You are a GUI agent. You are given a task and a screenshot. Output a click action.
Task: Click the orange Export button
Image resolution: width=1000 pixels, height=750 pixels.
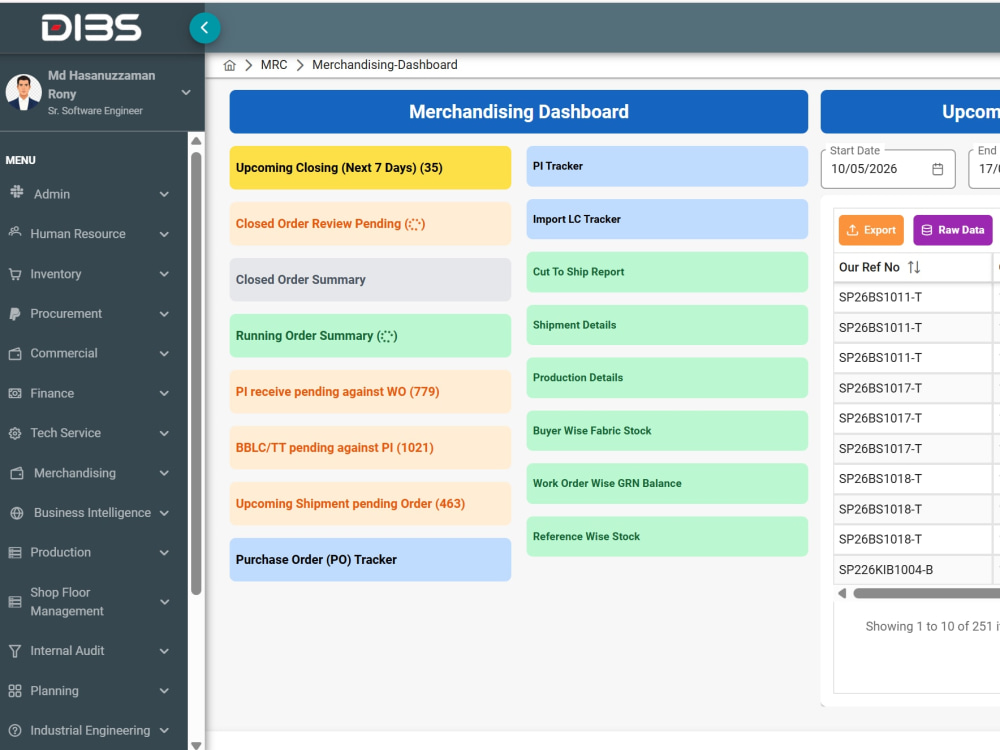click(871, 230)
